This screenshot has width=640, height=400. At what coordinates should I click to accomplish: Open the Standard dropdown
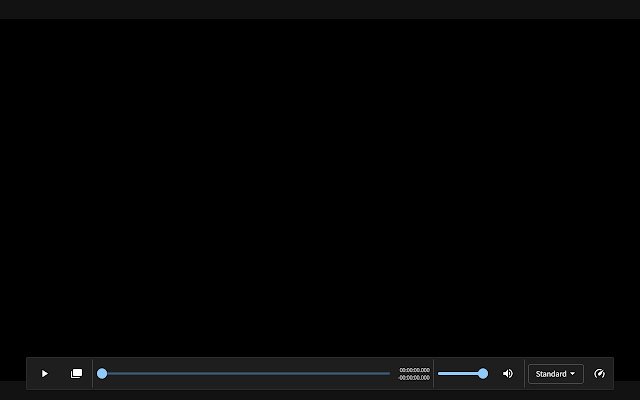[x=556, y=374]
